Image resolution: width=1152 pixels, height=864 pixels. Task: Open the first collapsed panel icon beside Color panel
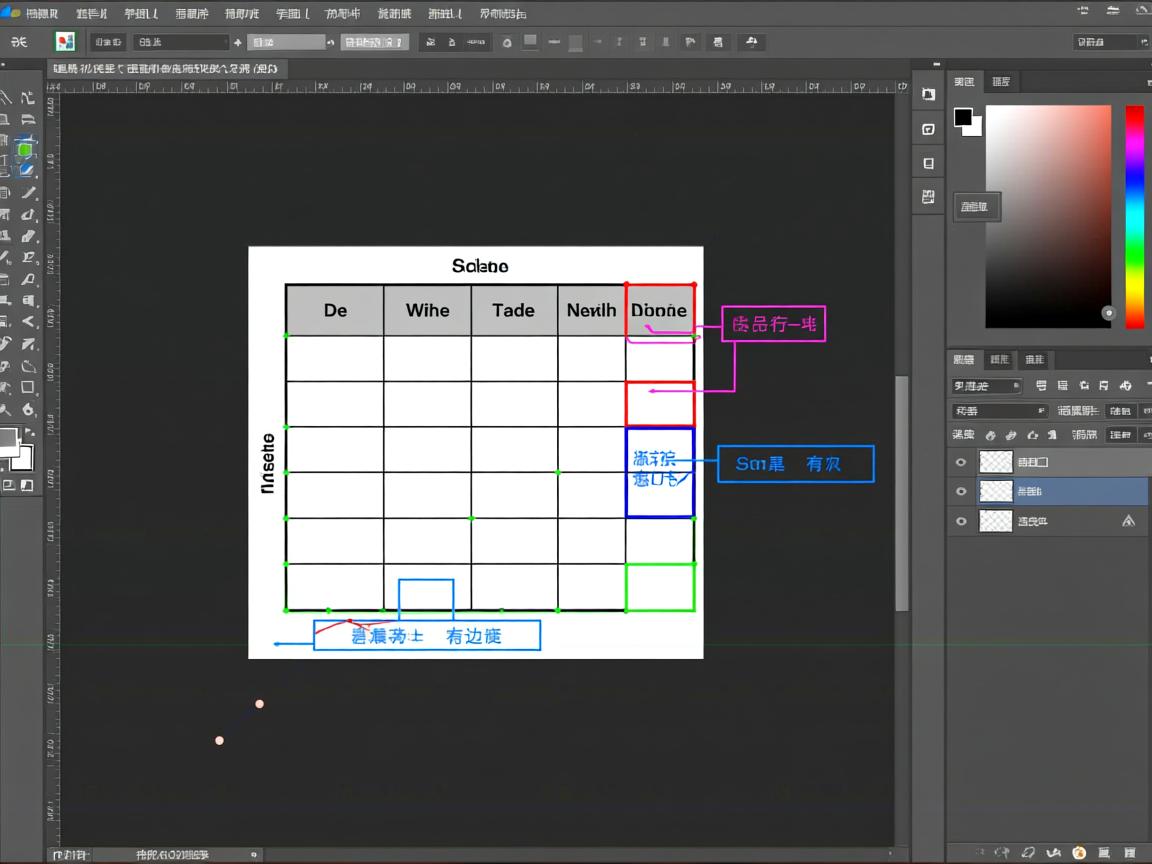tap(928, 94)
